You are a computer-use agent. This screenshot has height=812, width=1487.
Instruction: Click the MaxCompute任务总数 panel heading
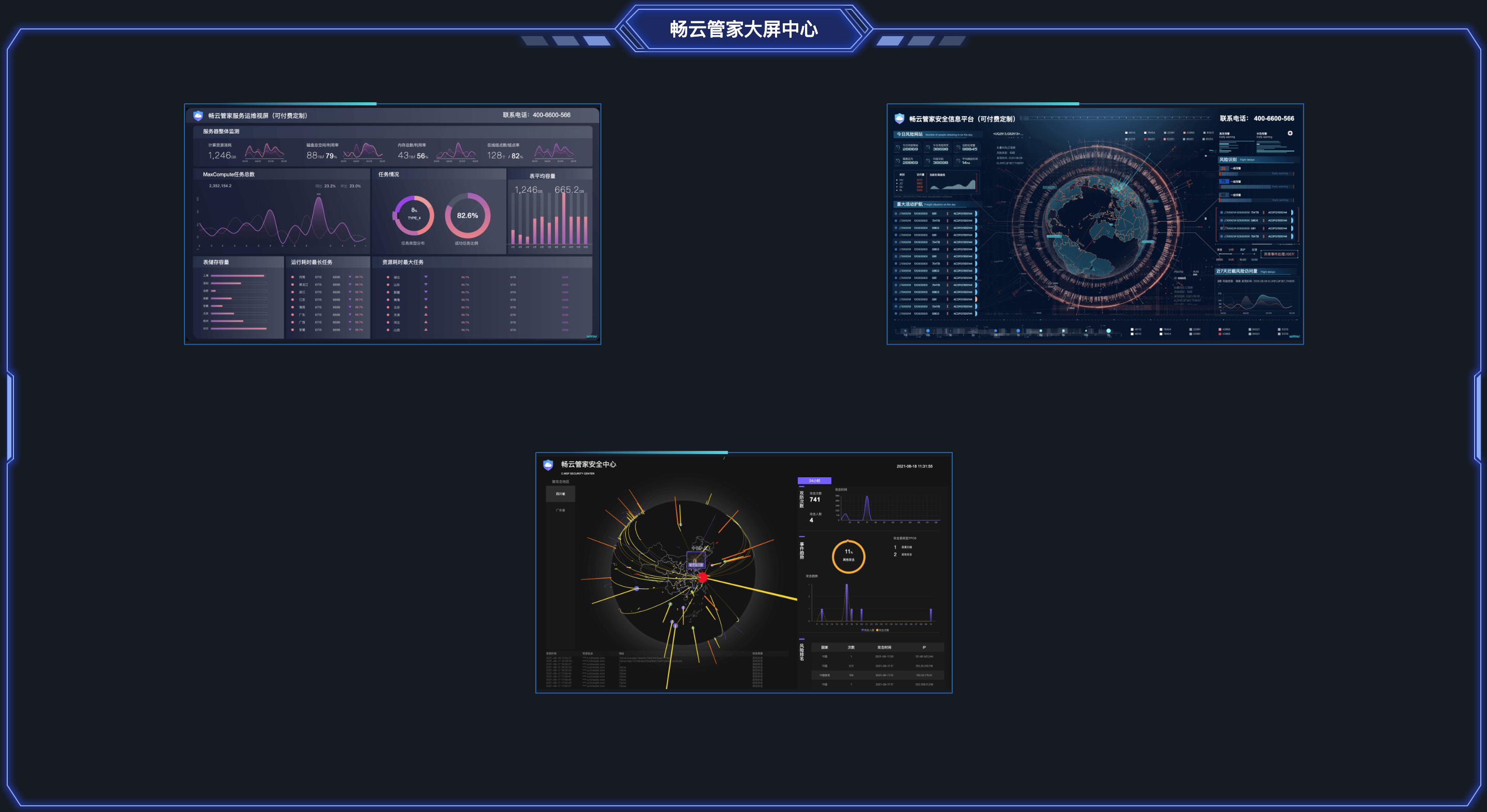click(x=228, y=174)
